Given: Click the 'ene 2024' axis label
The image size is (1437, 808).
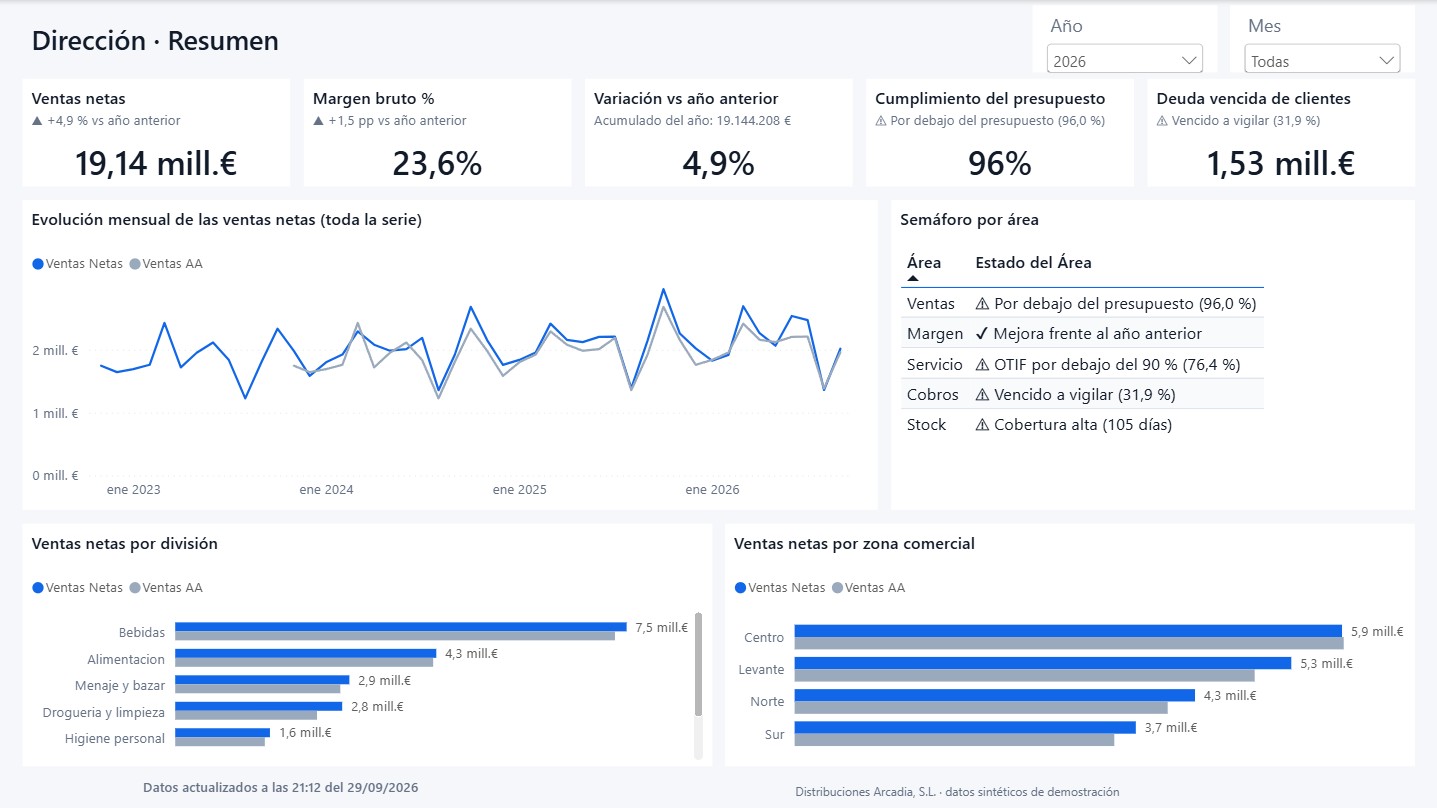Looking at the screenshot, I should click(326, 490).
